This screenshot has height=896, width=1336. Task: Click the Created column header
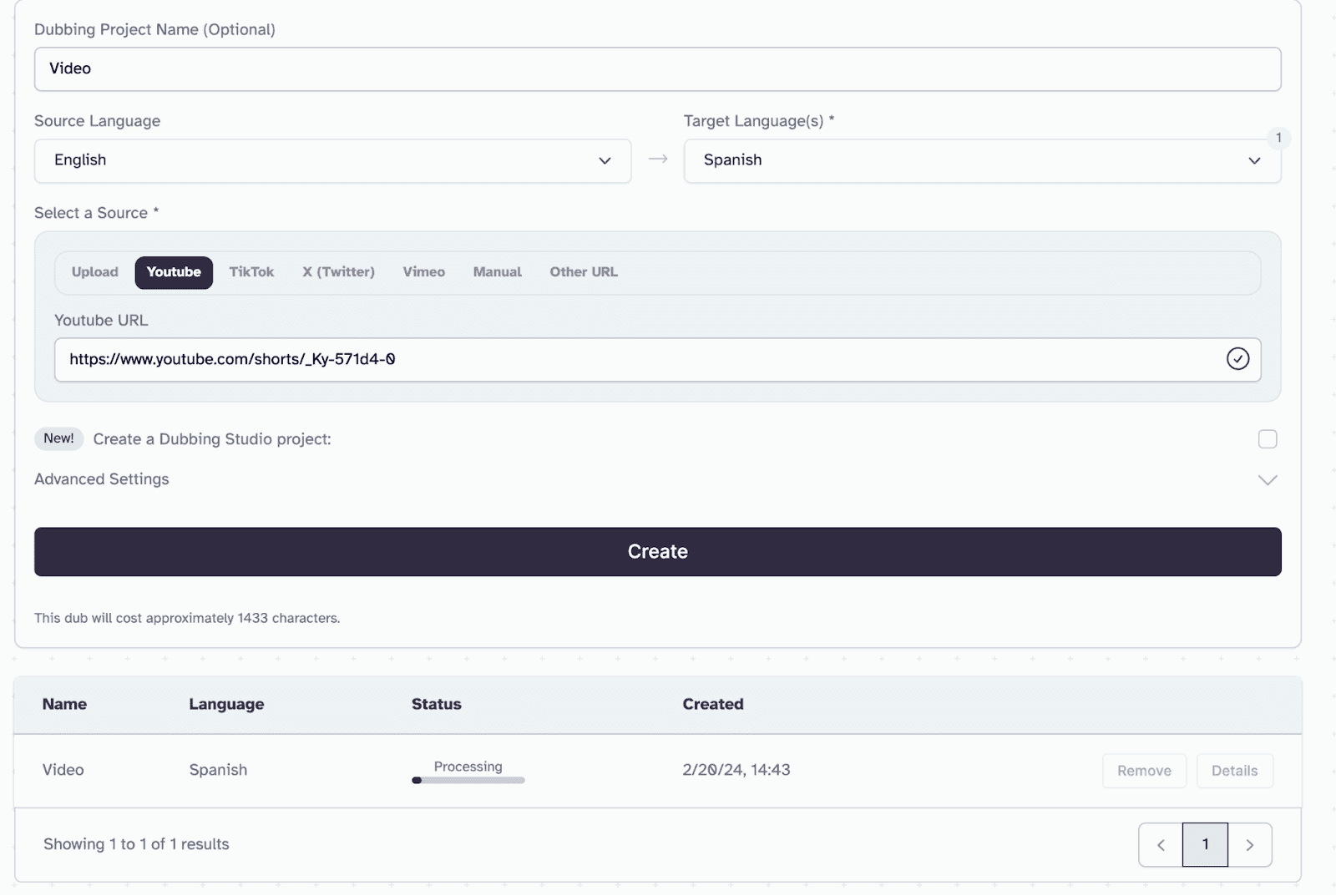point(712,705)
